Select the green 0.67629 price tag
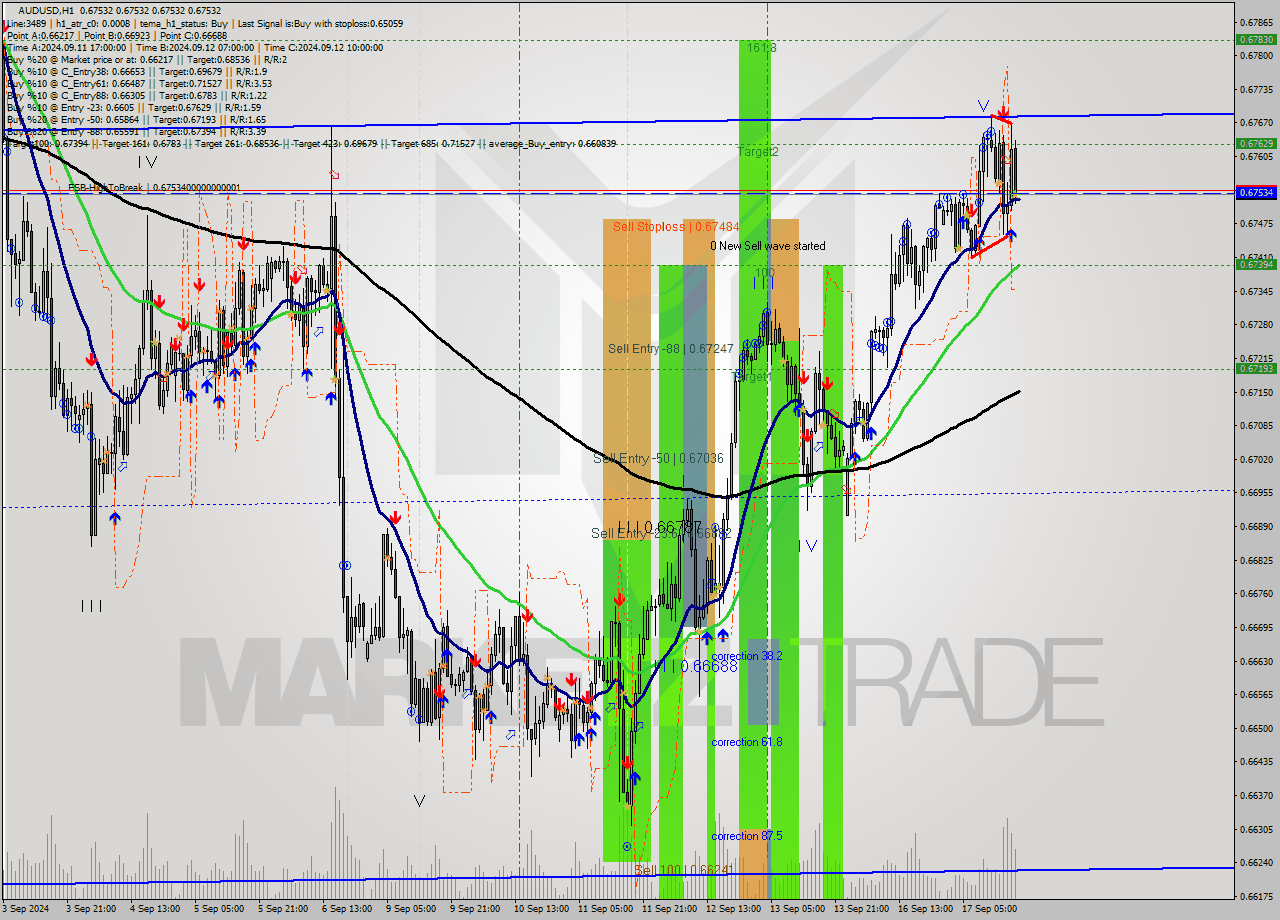This screenshot has width=1280, height=920. (x=1256, y=144)
